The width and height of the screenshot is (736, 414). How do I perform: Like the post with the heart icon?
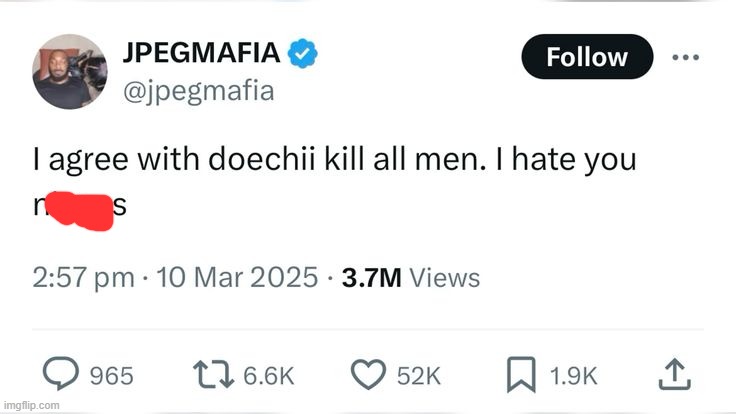click(370, 375)
